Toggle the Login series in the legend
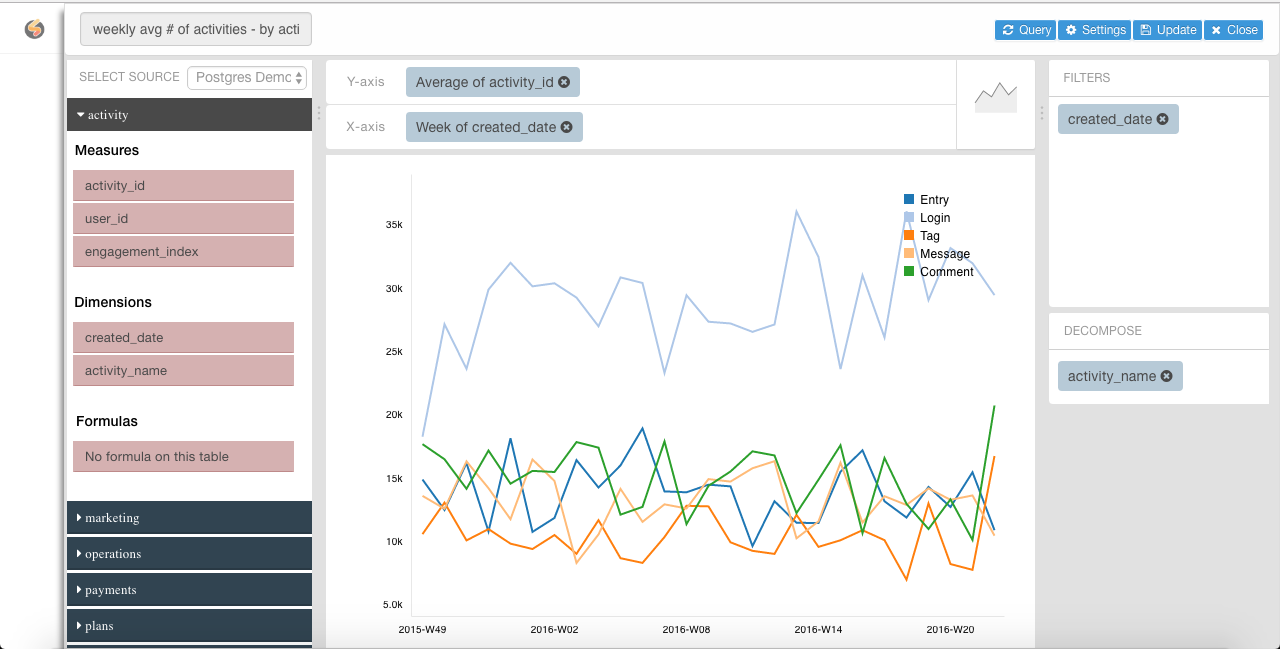 point(934,217)
